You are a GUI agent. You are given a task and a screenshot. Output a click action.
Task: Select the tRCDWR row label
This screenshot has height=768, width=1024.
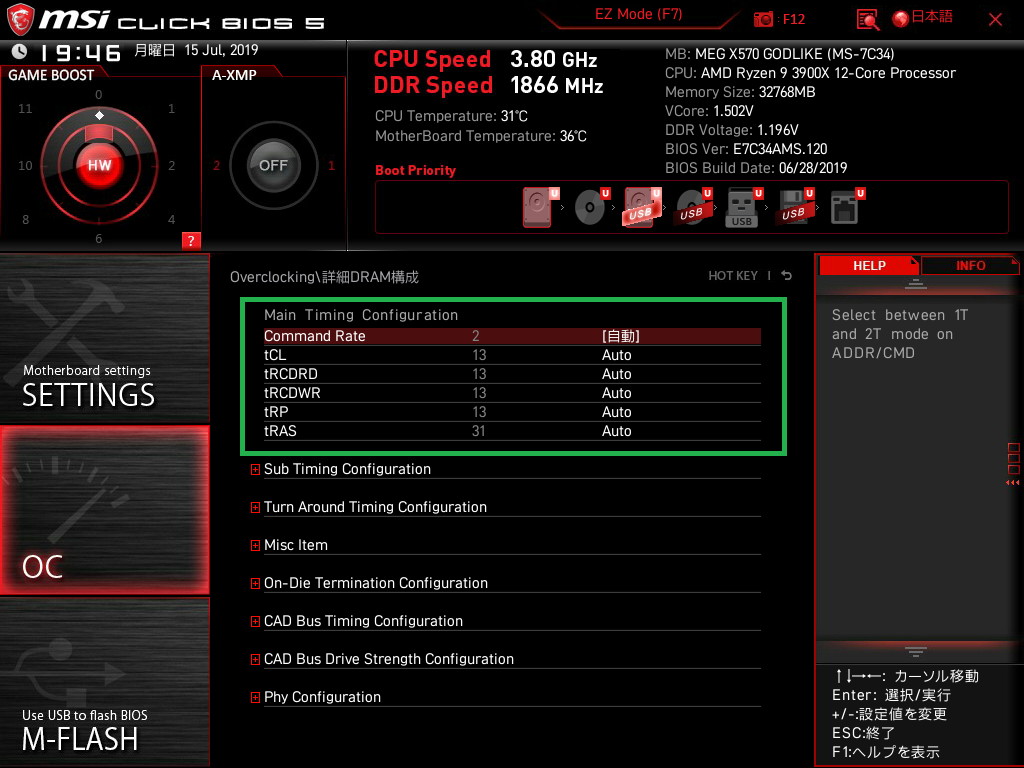pos(292,392)
